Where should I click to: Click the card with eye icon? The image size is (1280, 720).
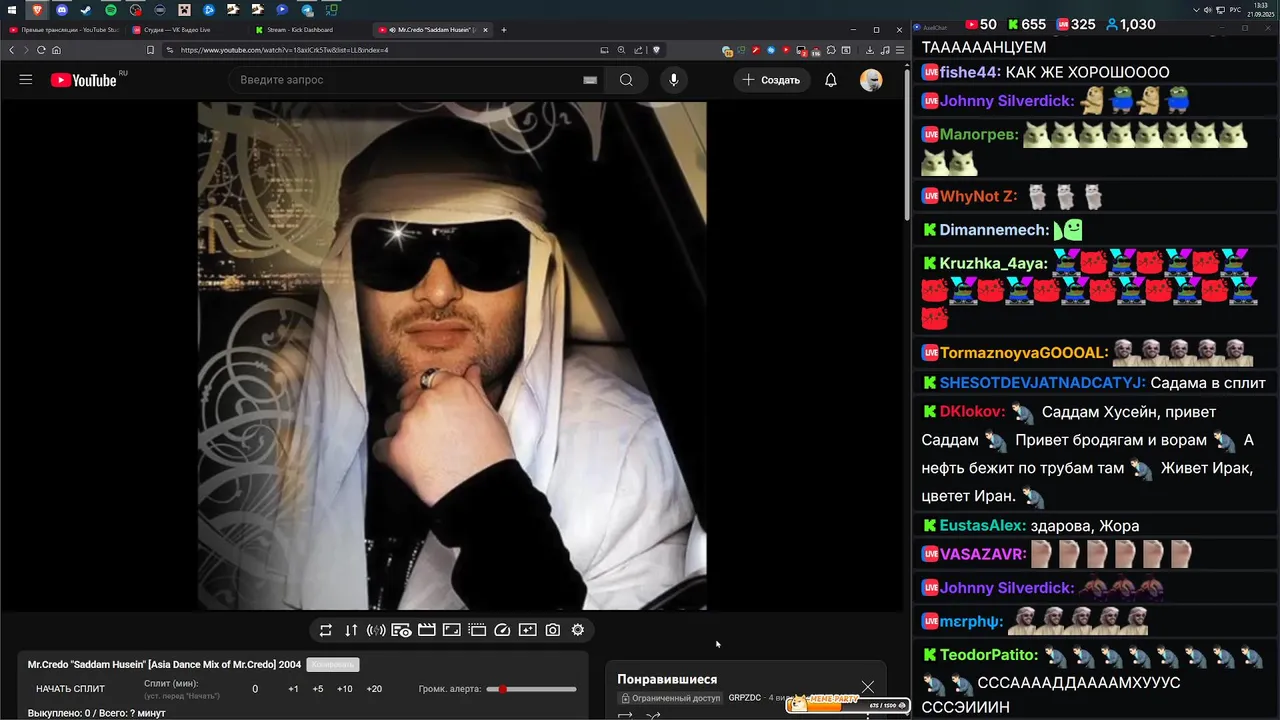(401, 630)
